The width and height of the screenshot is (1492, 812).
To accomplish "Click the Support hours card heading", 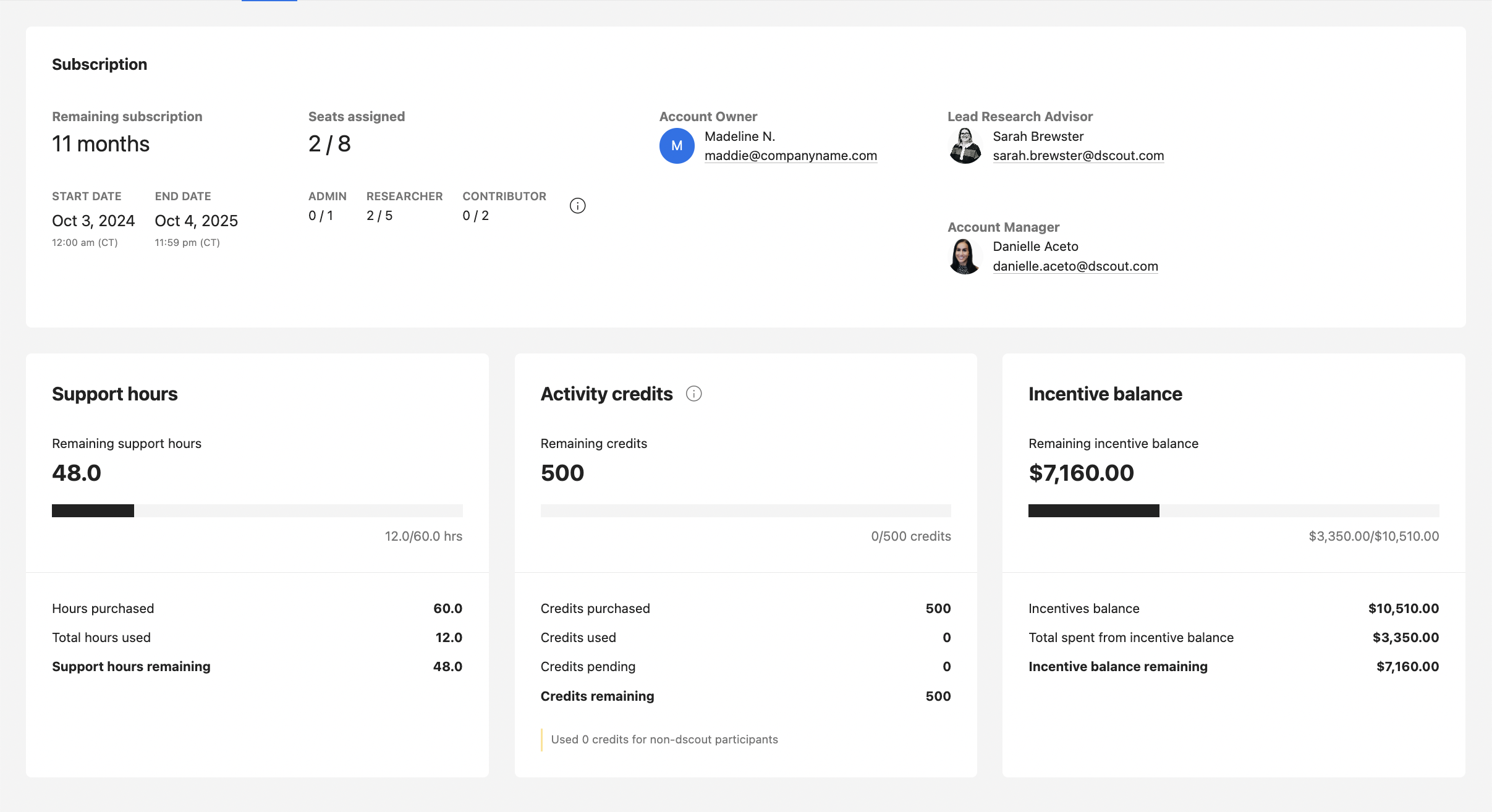I will pos(115,394).
